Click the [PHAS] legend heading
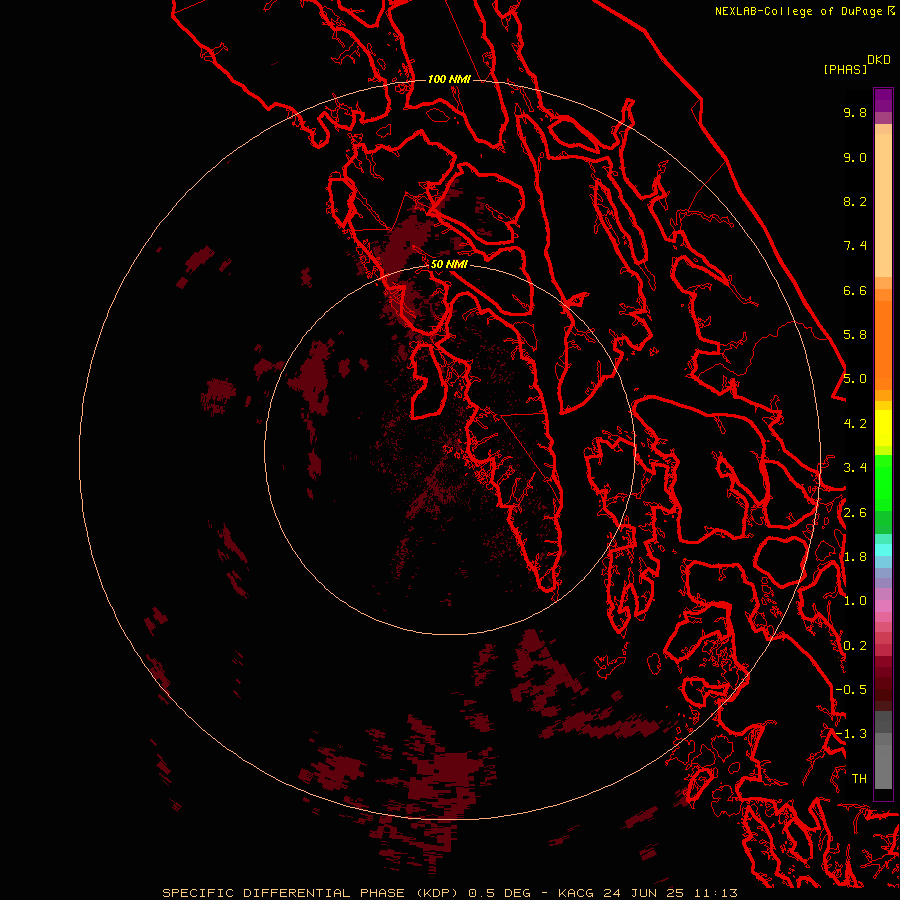 [845, 69]
